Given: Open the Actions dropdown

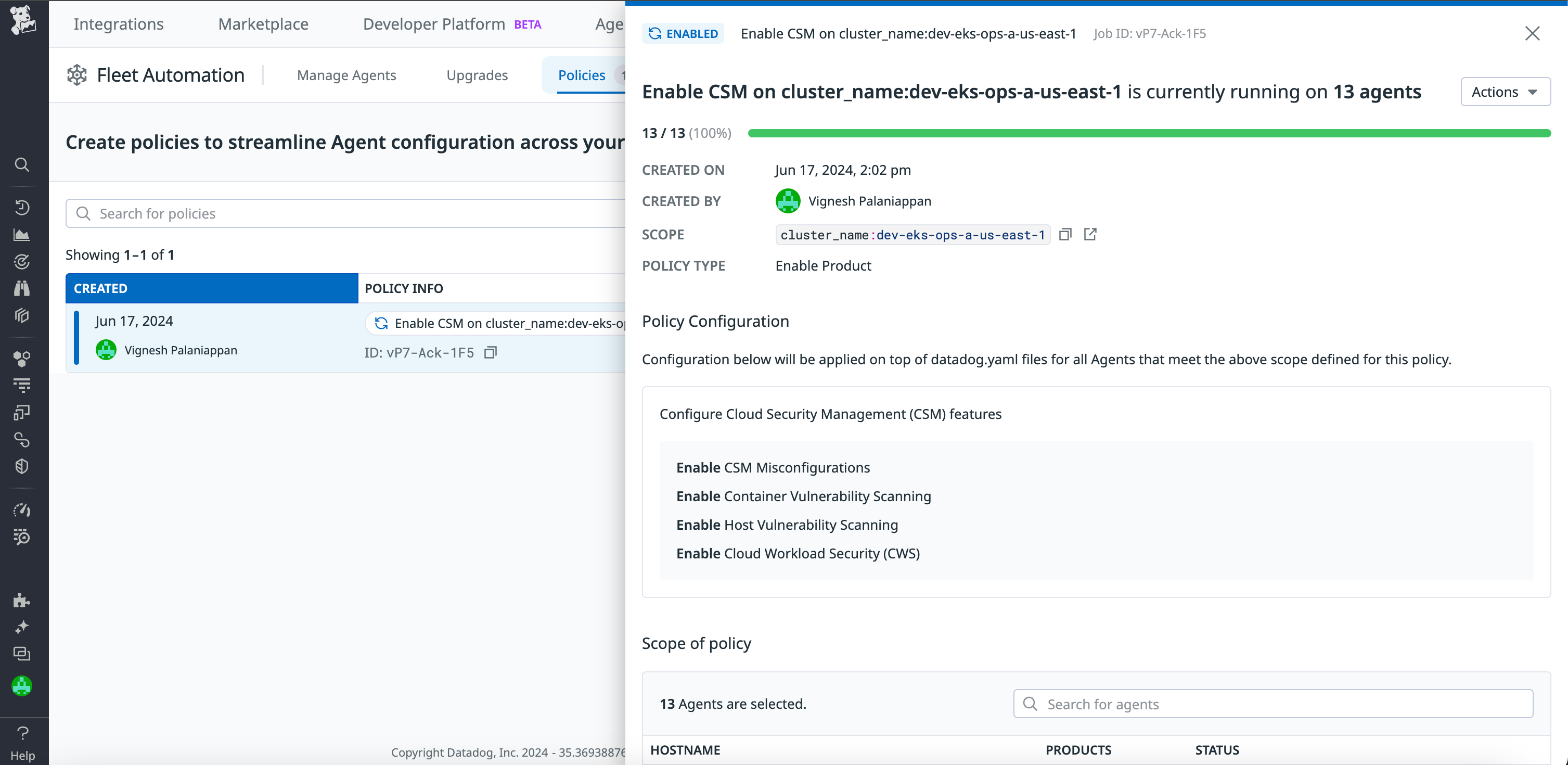Looking at the screenshot, I should (1505, 92).
